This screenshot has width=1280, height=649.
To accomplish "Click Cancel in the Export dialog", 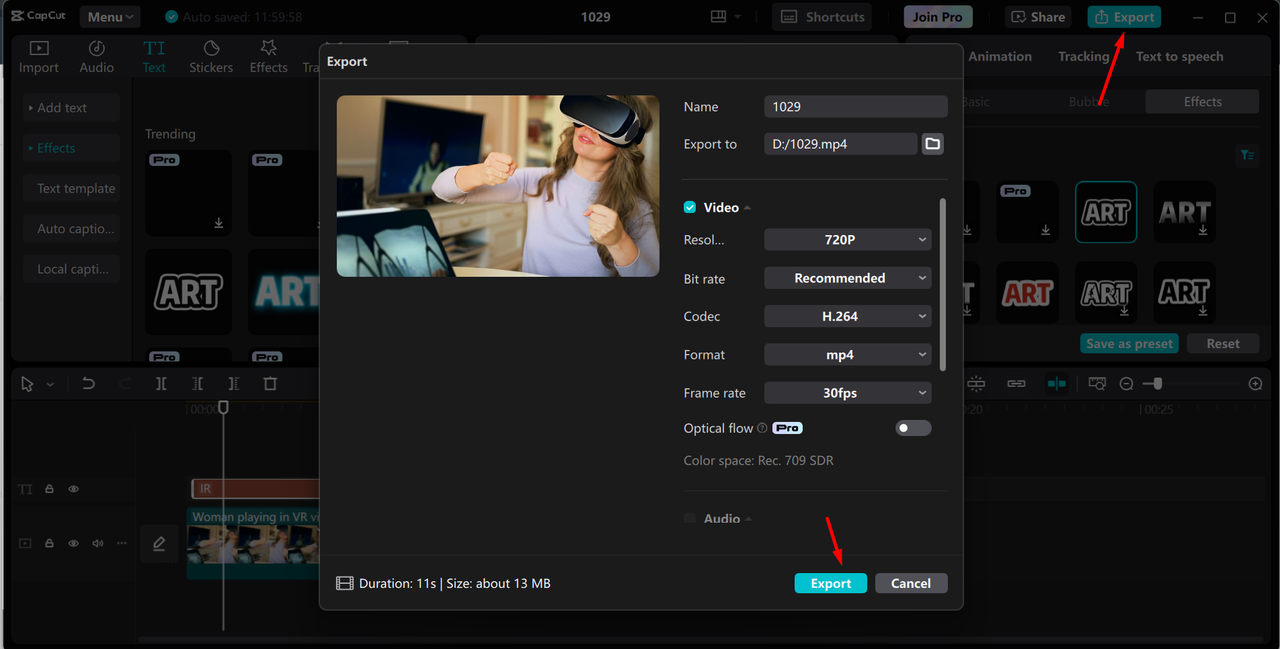I will coord(911,583).
